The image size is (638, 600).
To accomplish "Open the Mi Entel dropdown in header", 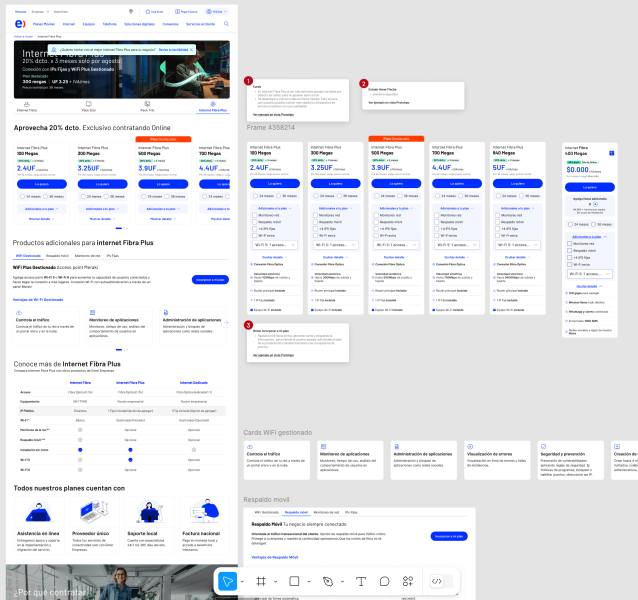I will [x=216, y=12].
